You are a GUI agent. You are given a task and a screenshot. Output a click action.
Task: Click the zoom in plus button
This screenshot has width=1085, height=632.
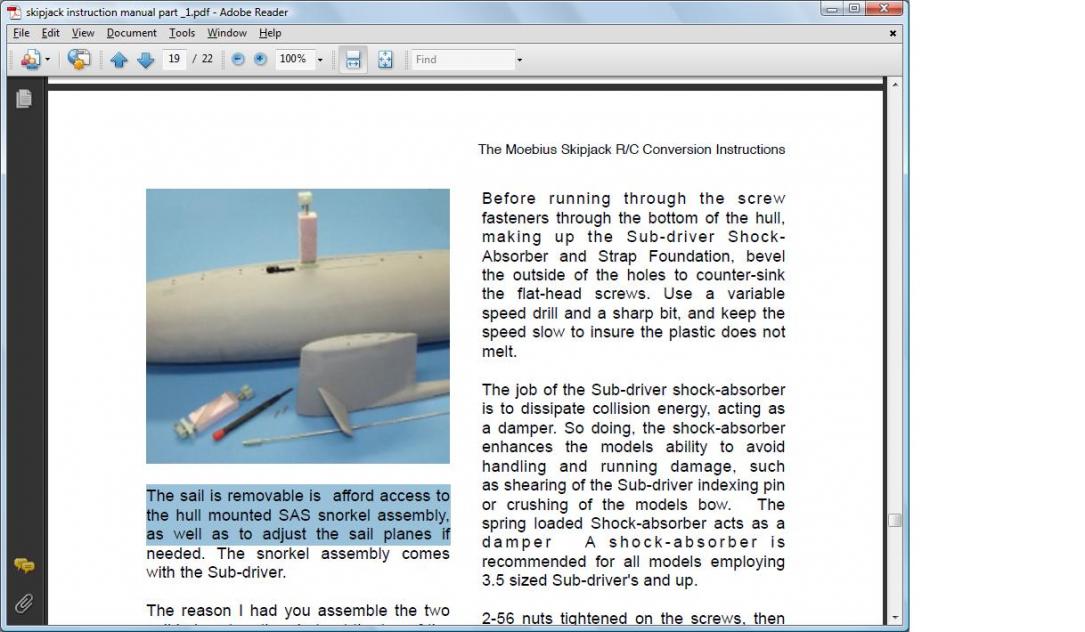pos(260,60)
